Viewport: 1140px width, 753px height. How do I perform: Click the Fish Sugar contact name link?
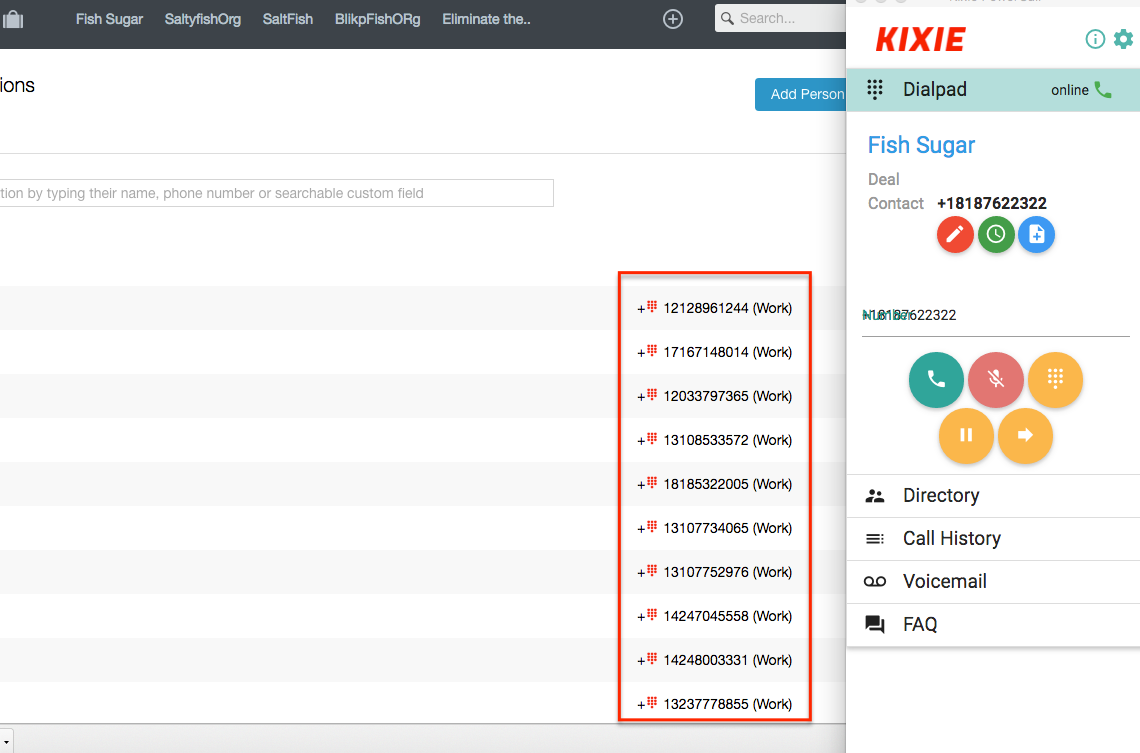921,145
